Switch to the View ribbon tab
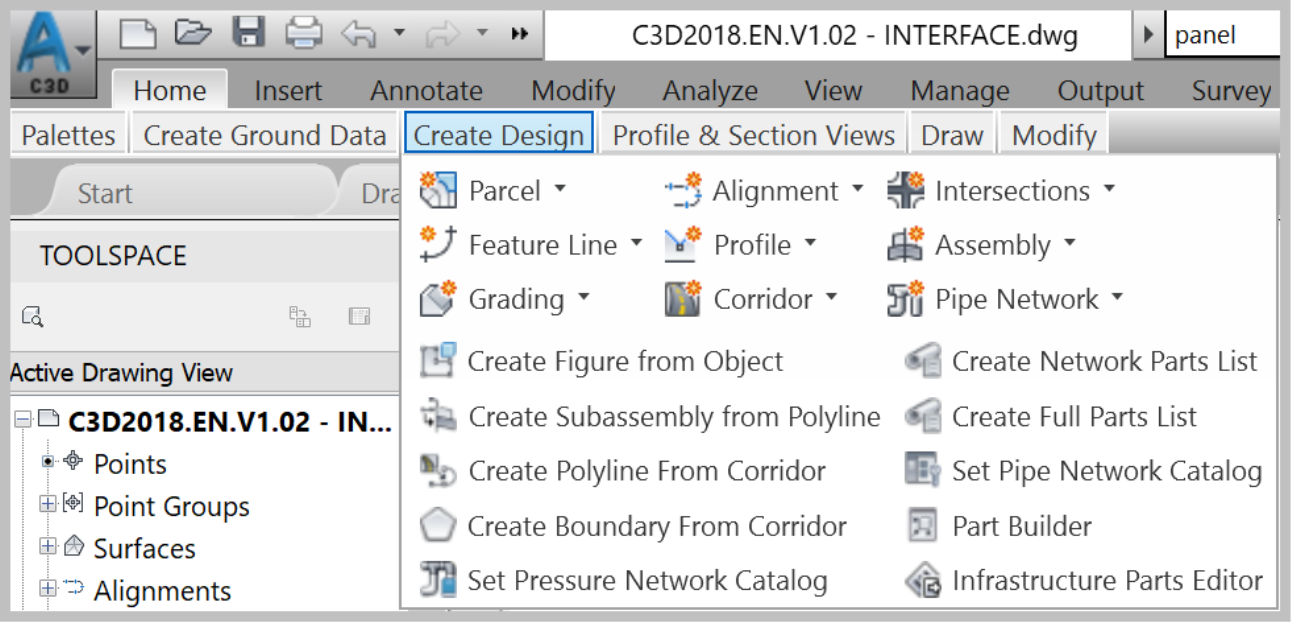This screenshot has width=1291, height=622. [x=833, y=90]
